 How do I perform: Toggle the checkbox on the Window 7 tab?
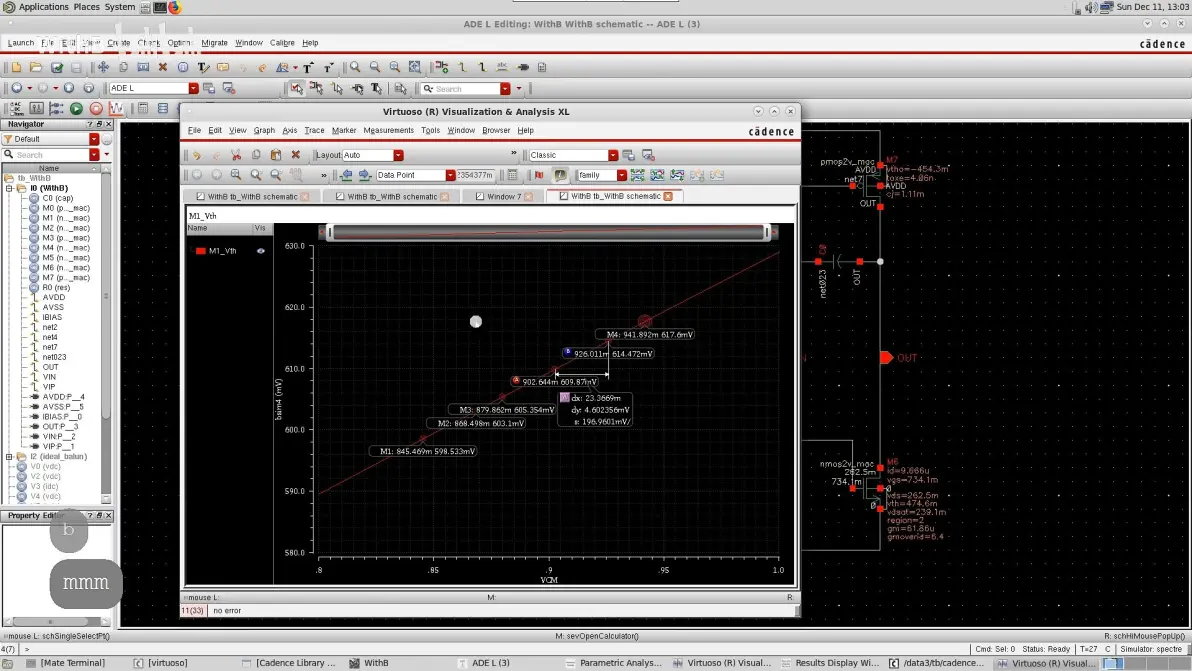[480, 196]
